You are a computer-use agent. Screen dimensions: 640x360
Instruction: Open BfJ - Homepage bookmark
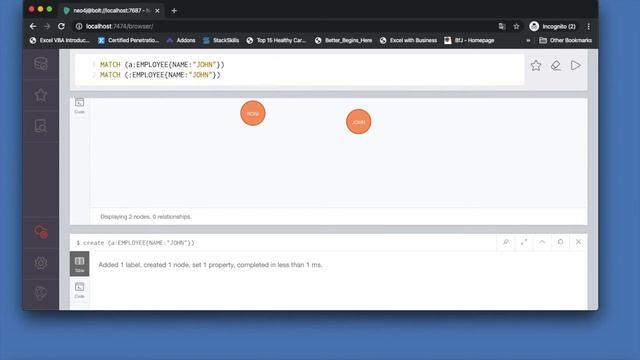coord(469,40)
